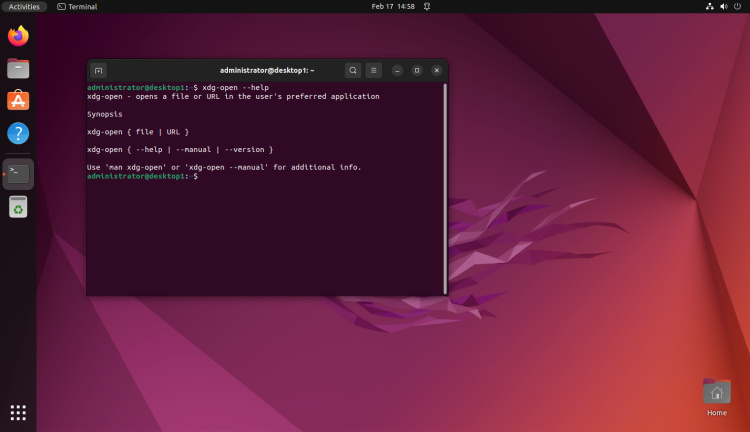Click the terminal vertical scrollbar
The width and height of the screenshot is (750, 432).
(445, 188)
